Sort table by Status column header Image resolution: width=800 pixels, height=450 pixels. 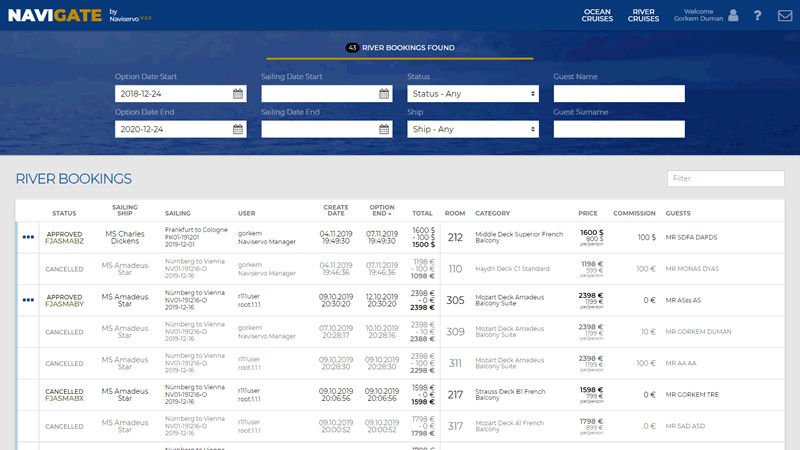tap(64, 213)
